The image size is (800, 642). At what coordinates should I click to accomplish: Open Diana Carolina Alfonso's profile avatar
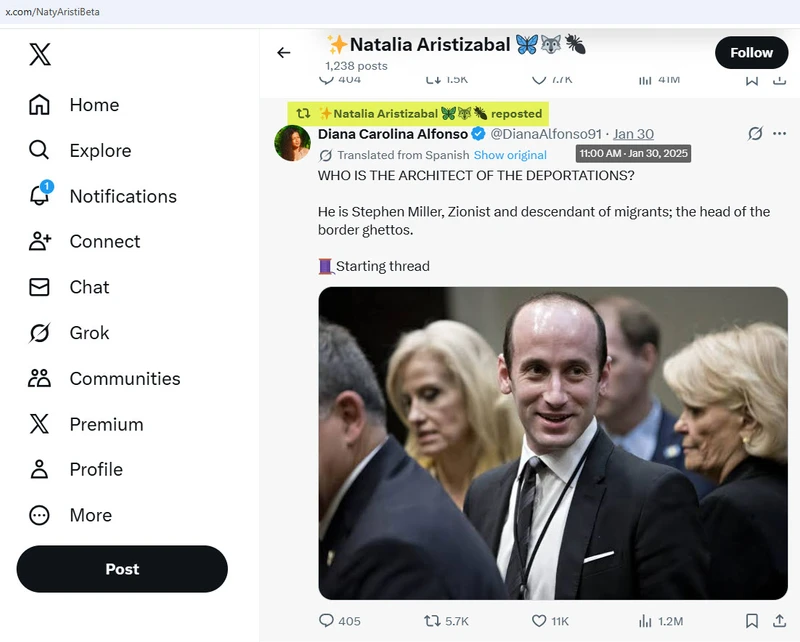pos(292,143)
